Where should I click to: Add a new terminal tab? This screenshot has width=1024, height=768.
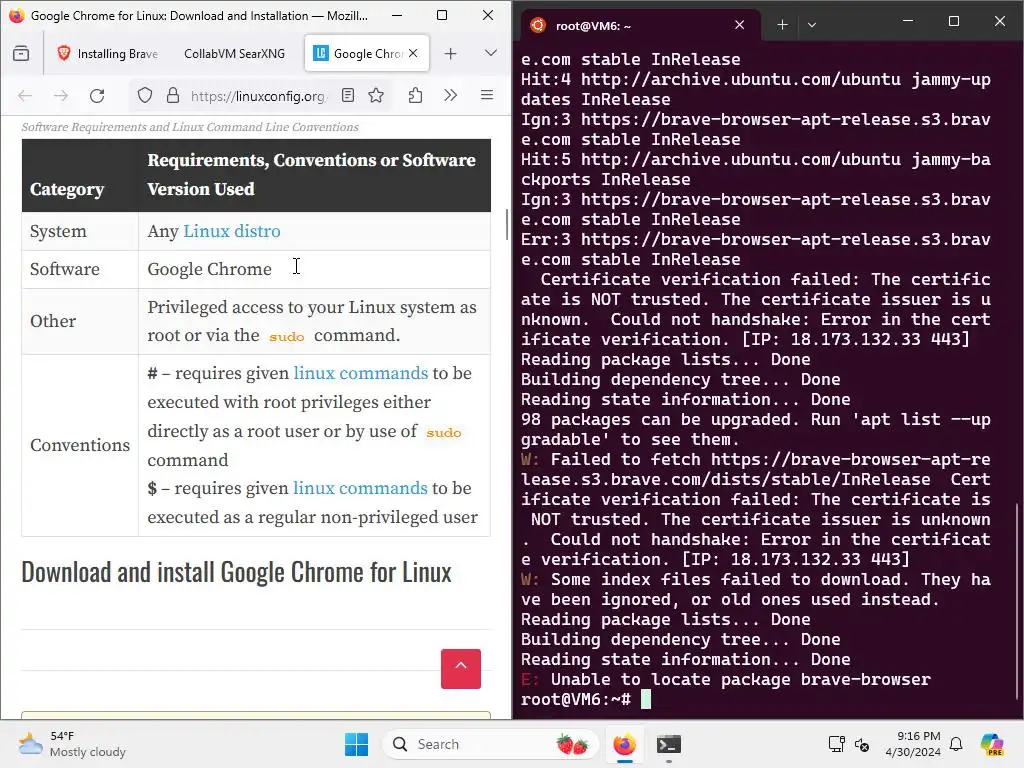click(x=782, y=25)
